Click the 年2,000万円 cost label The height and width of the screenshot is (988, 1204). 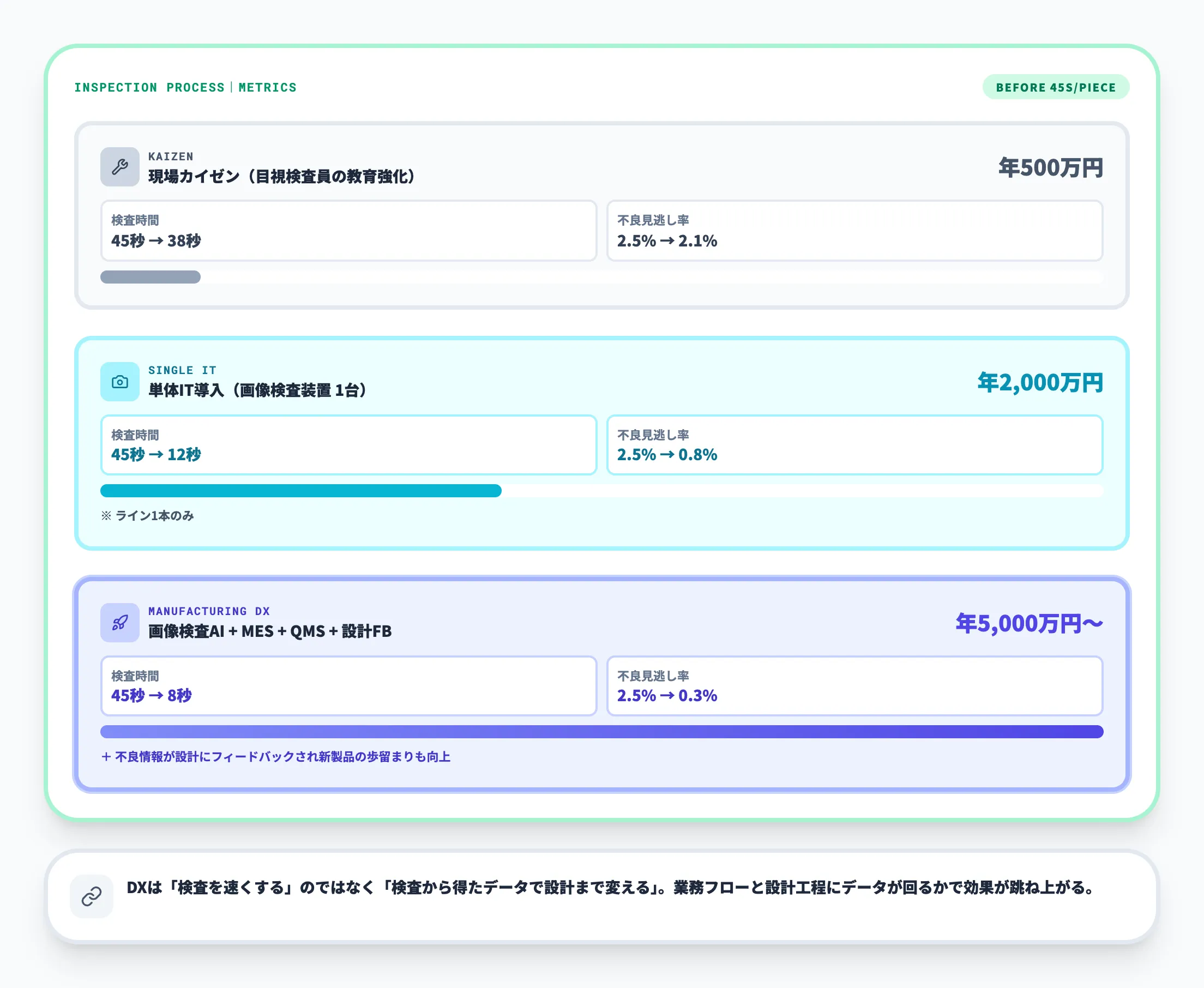pyautogui.click(x=1040, y=382)
